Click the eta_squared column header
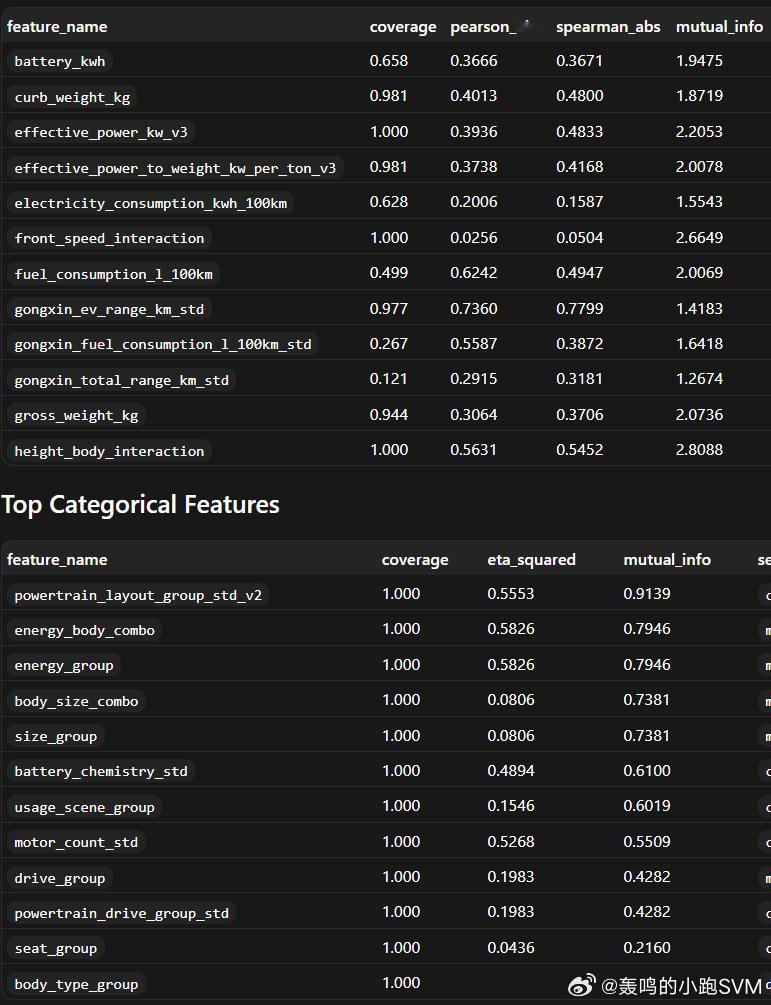The image size is (771, 1005). coord(531,560)
